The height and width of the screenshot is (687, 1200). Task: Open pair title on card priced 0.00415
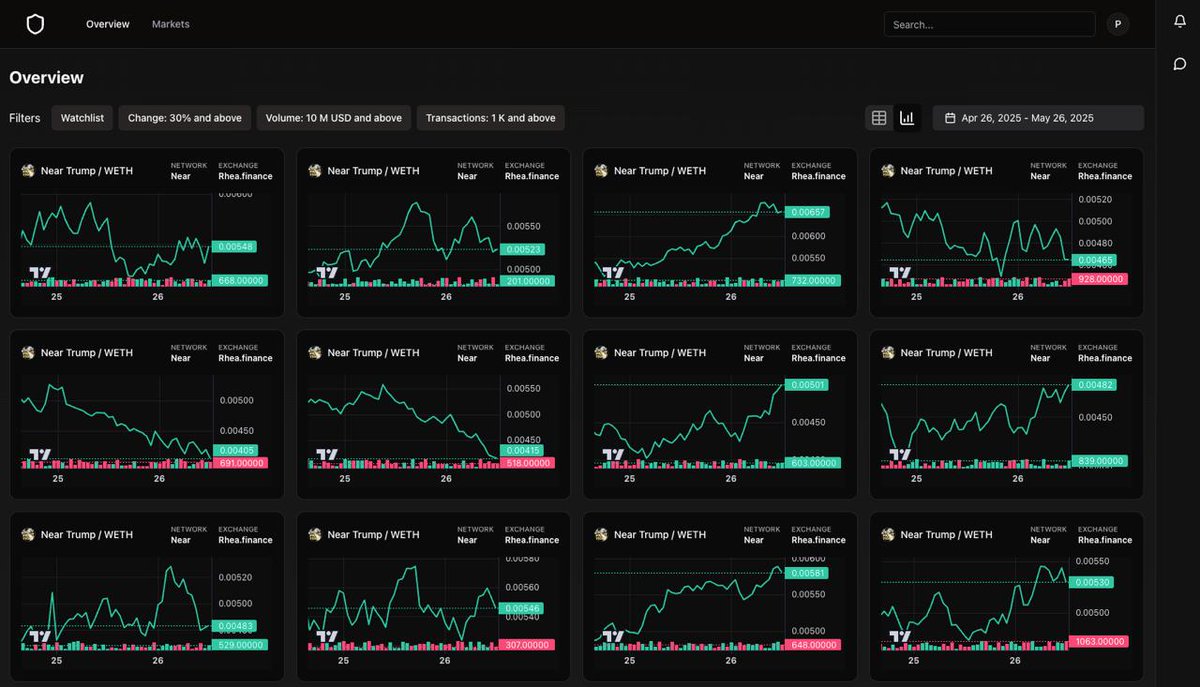[374, 353]
